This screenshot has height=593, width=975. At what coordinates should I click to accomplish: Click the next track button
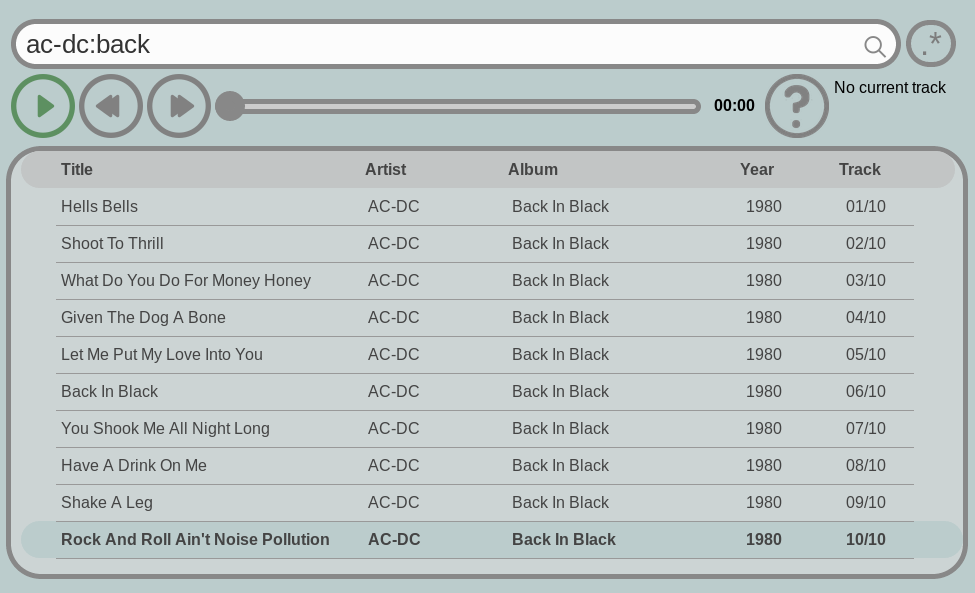click(x=179, y=106)
